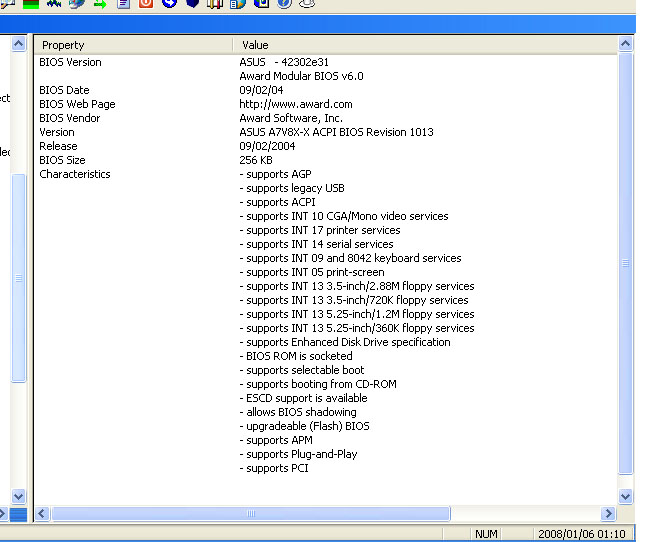The height and width of the screenshot is (542, 646).
Task: Click the 'supports ACPI' line
Action: point(277,202)
